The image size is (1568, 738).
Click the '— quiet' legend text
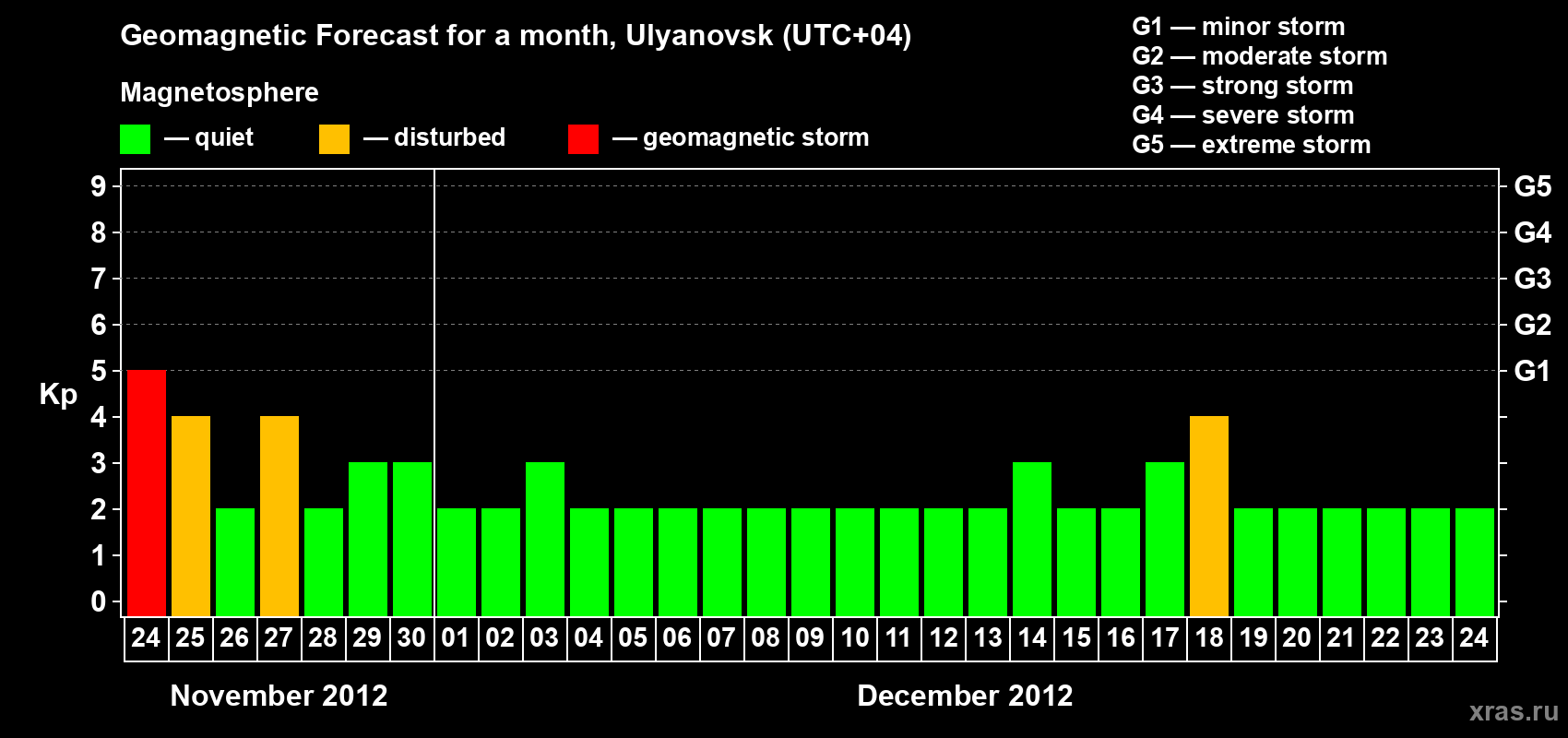click(x=208, y=137)
